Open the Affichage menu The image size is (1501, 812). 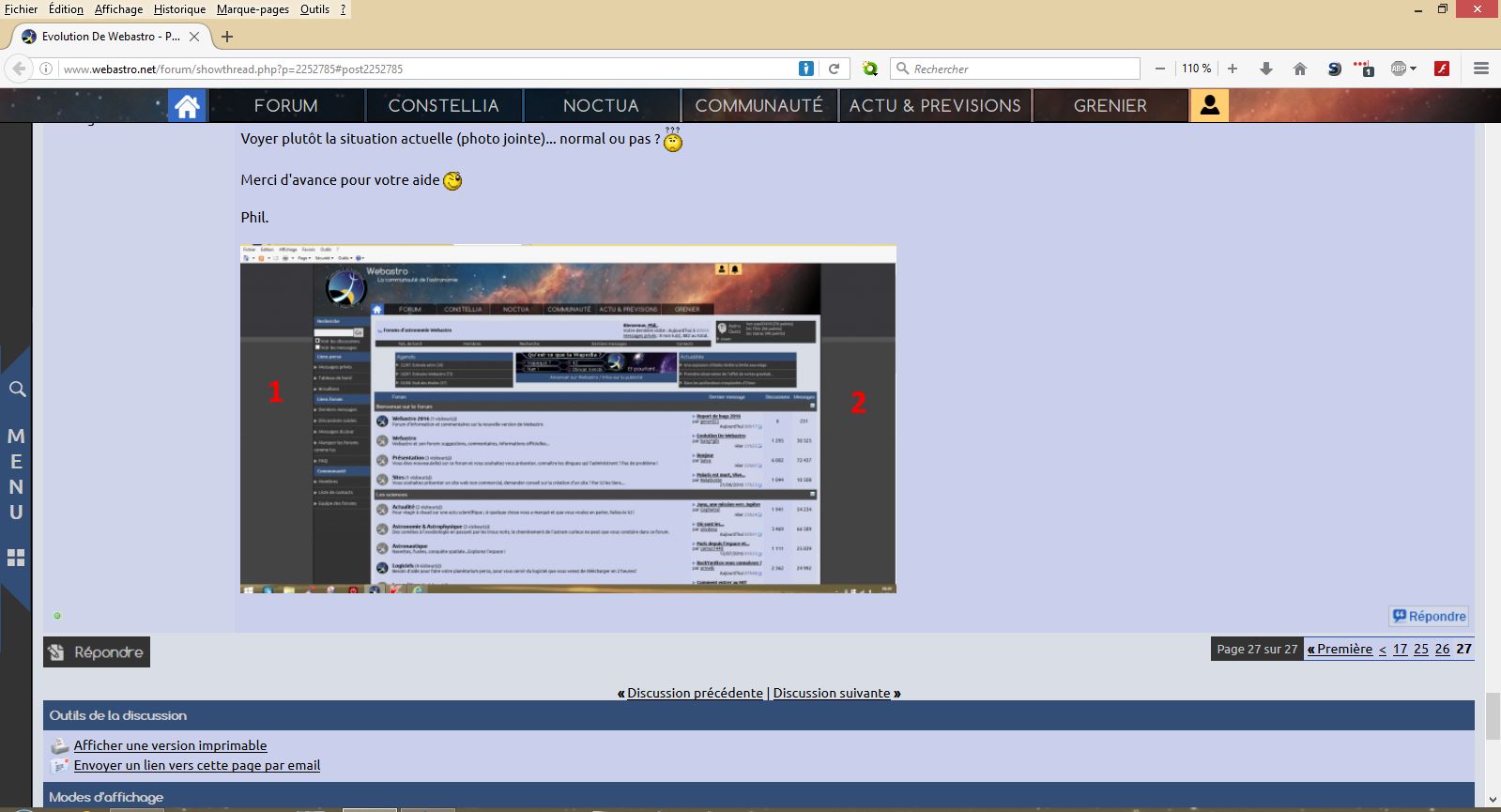pyautogui.click(x=118, y=9)
